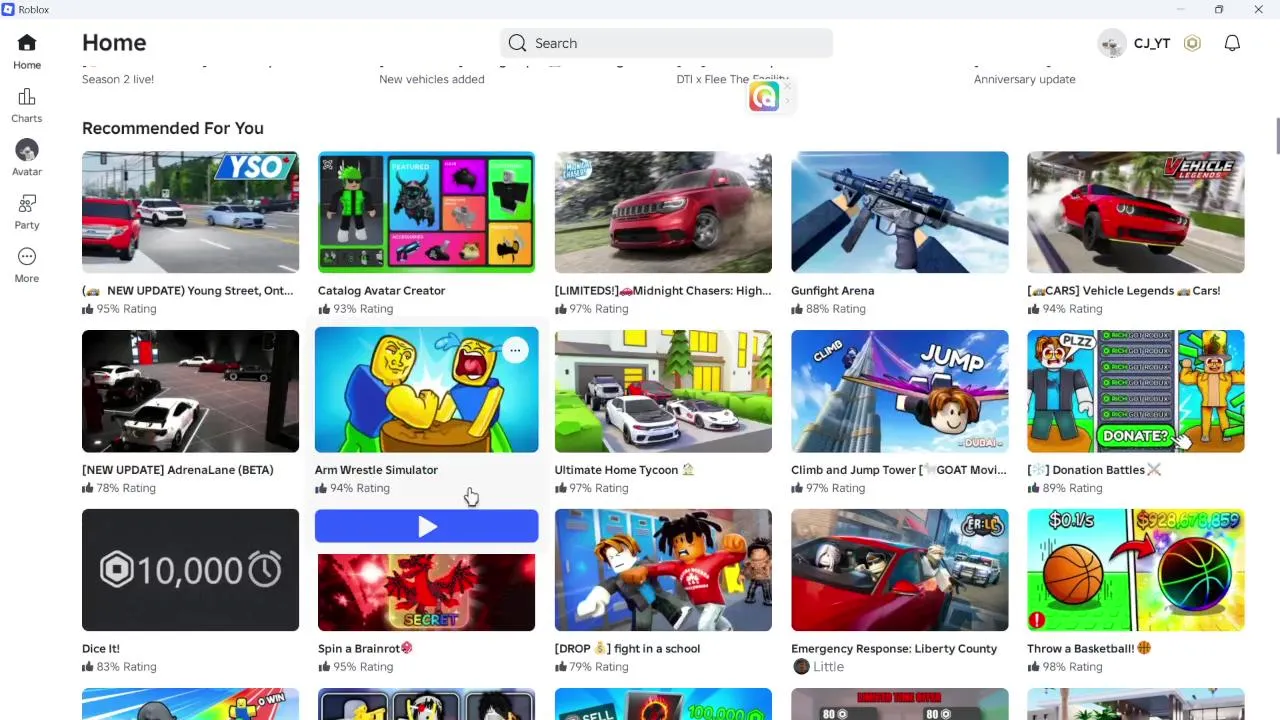Open Climb and Jump Tower thumbnail

(x=899, y=391)
